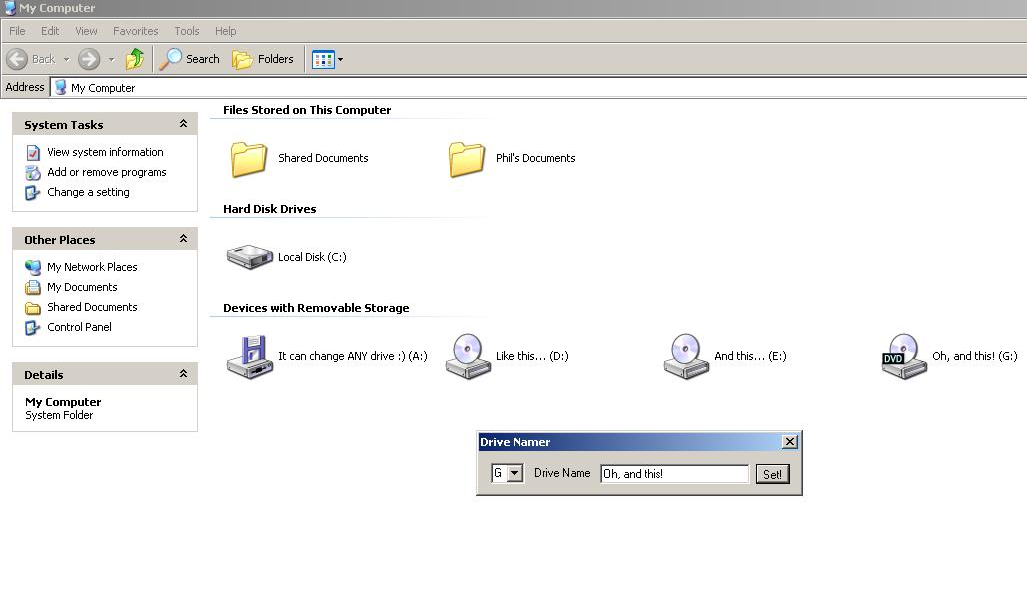Click the Back arrow button
This screenshot has height=600, width=1027.
[18, 59]
